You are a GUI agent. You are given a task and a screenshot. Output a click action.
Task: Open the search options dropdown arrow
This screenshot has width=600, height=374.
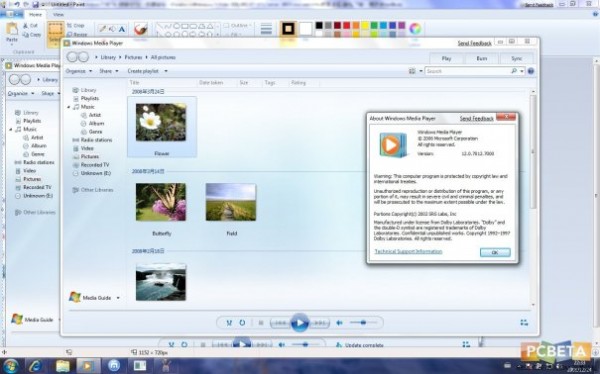[522, 71]
